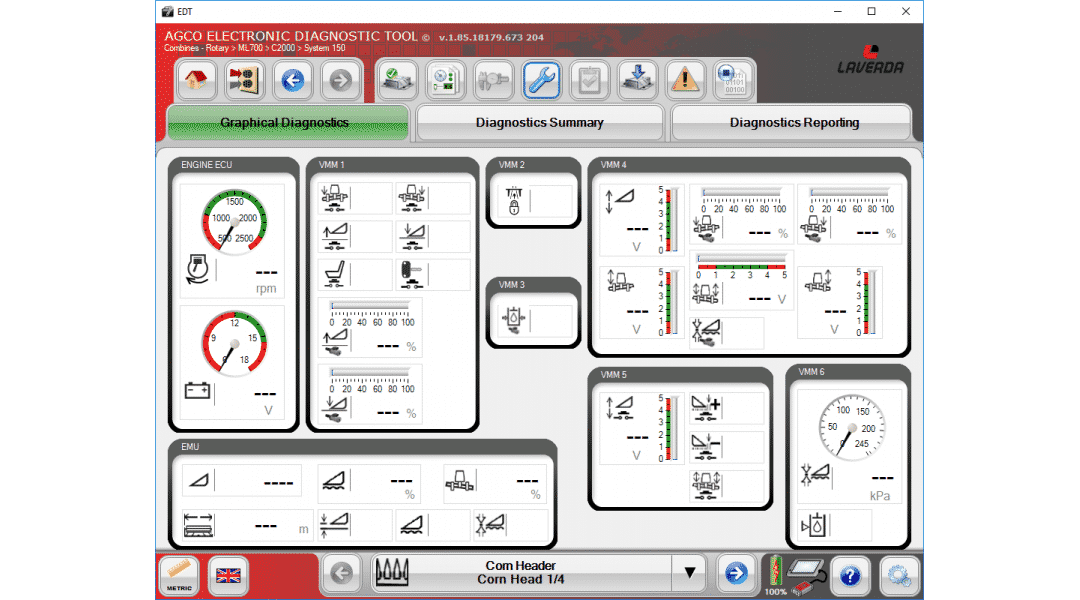Click the 'VMM 4' panel title
This screenshot has height=600, width=1080.
pos(613,165)
